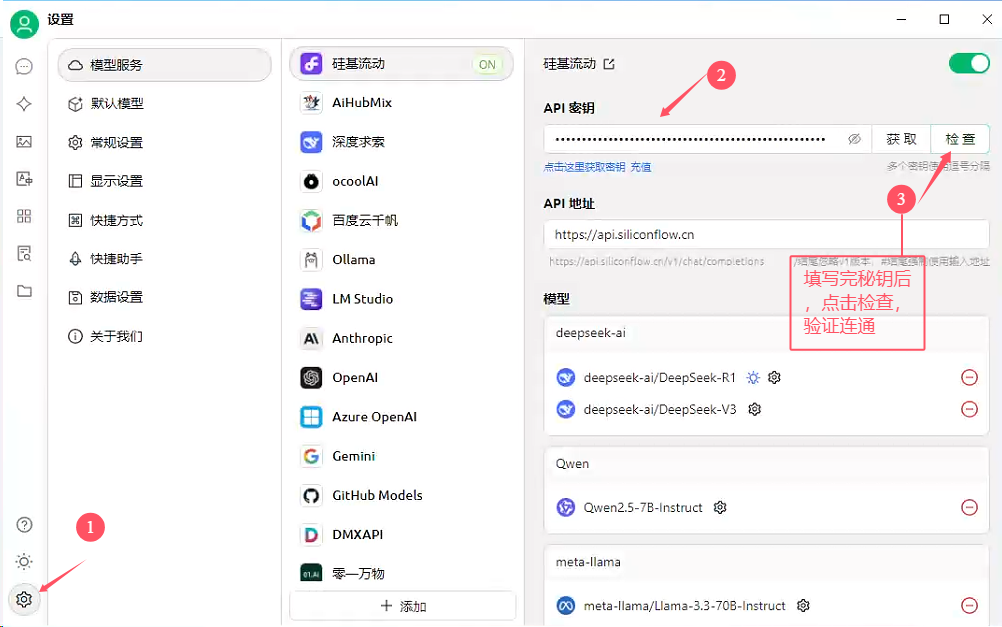The height and width of the screenshot is (627, 1002).
Task: Toggle API key visibility eye icon
Action: pos(854,139)
